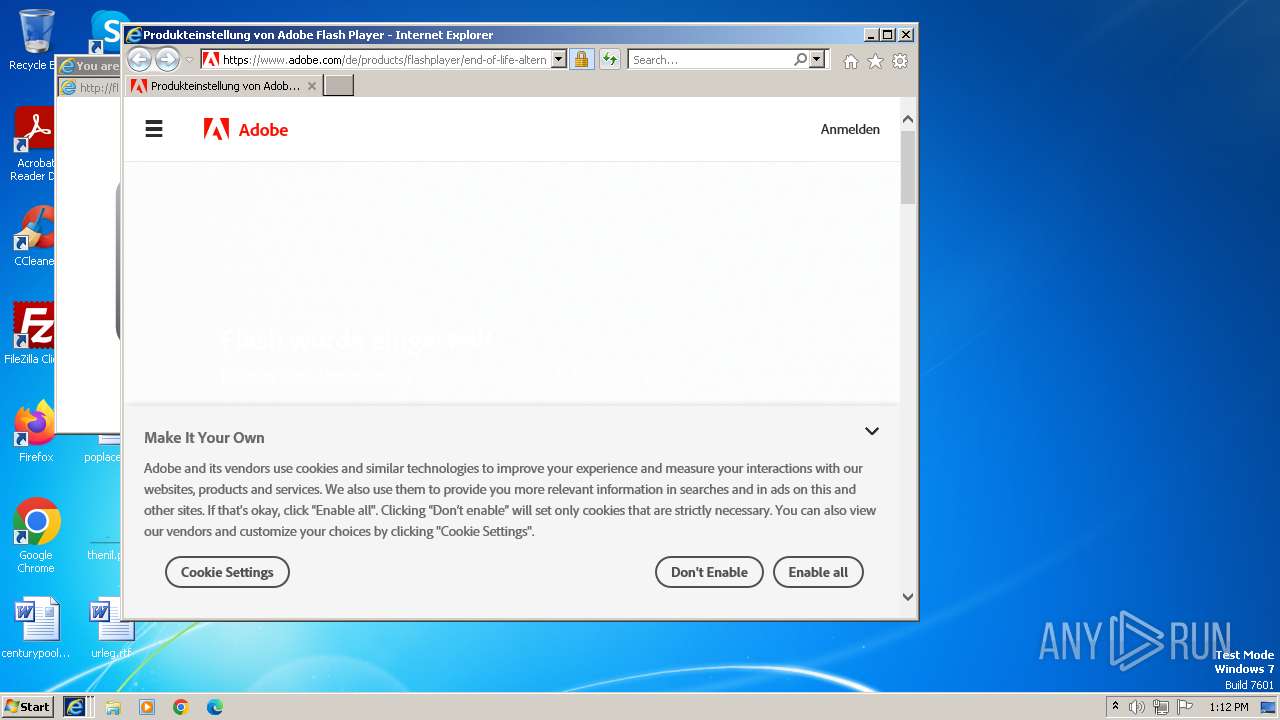This screenshot has height=720, width=1280.
Task: Open the Action Center flag icon
Action: pyautogui.click(x=1185, y=707)
